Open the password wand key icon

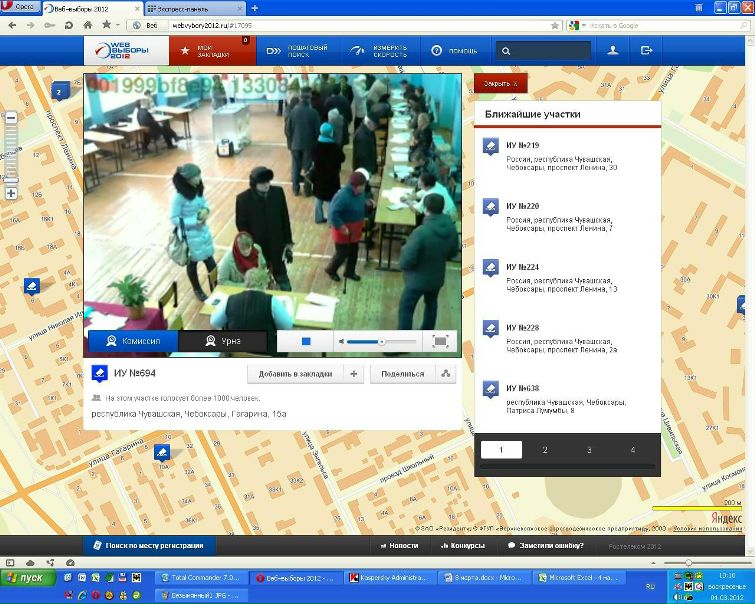49,26
